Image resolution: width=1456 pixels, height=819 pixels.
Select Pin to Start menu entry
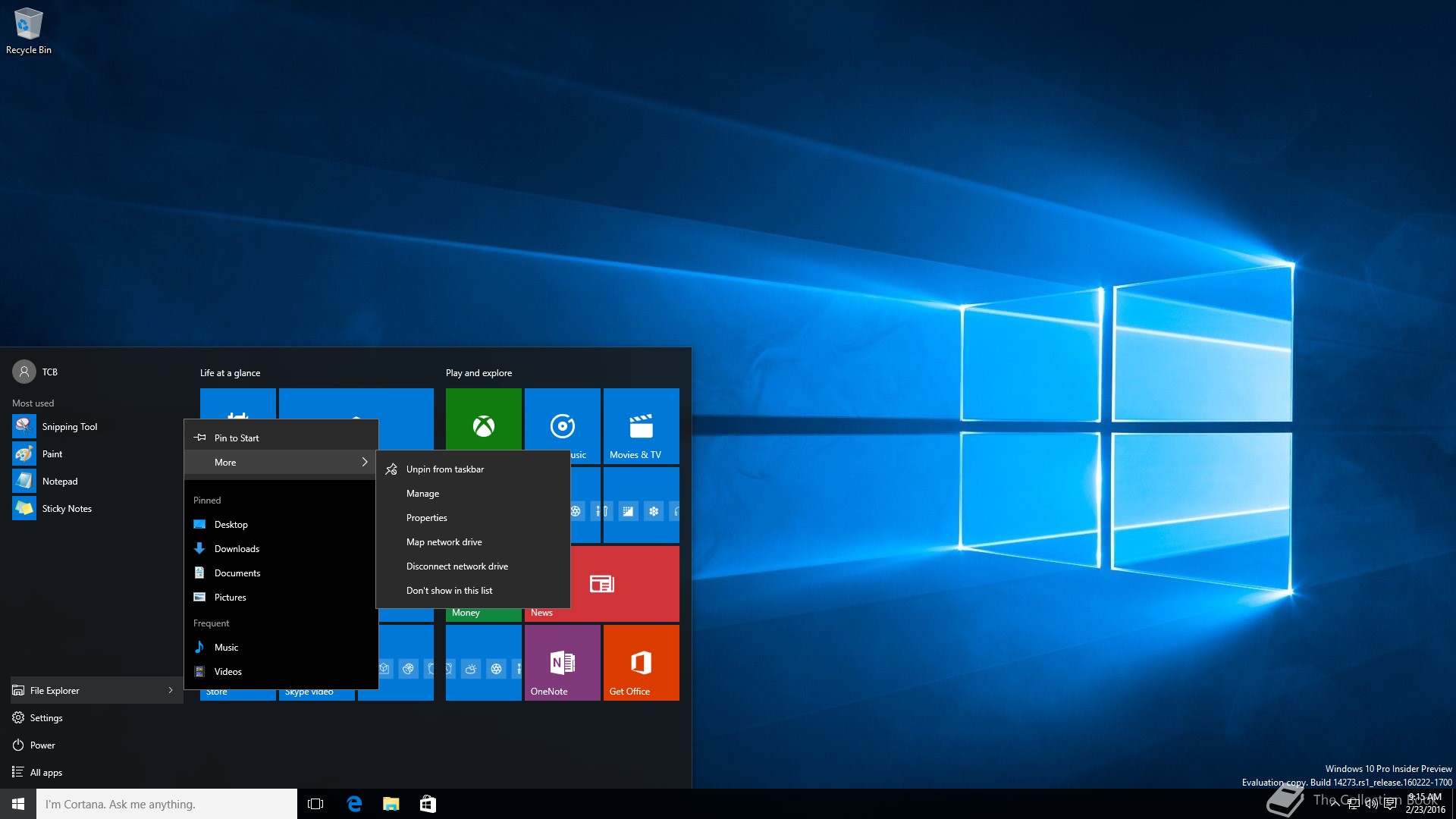237,438
